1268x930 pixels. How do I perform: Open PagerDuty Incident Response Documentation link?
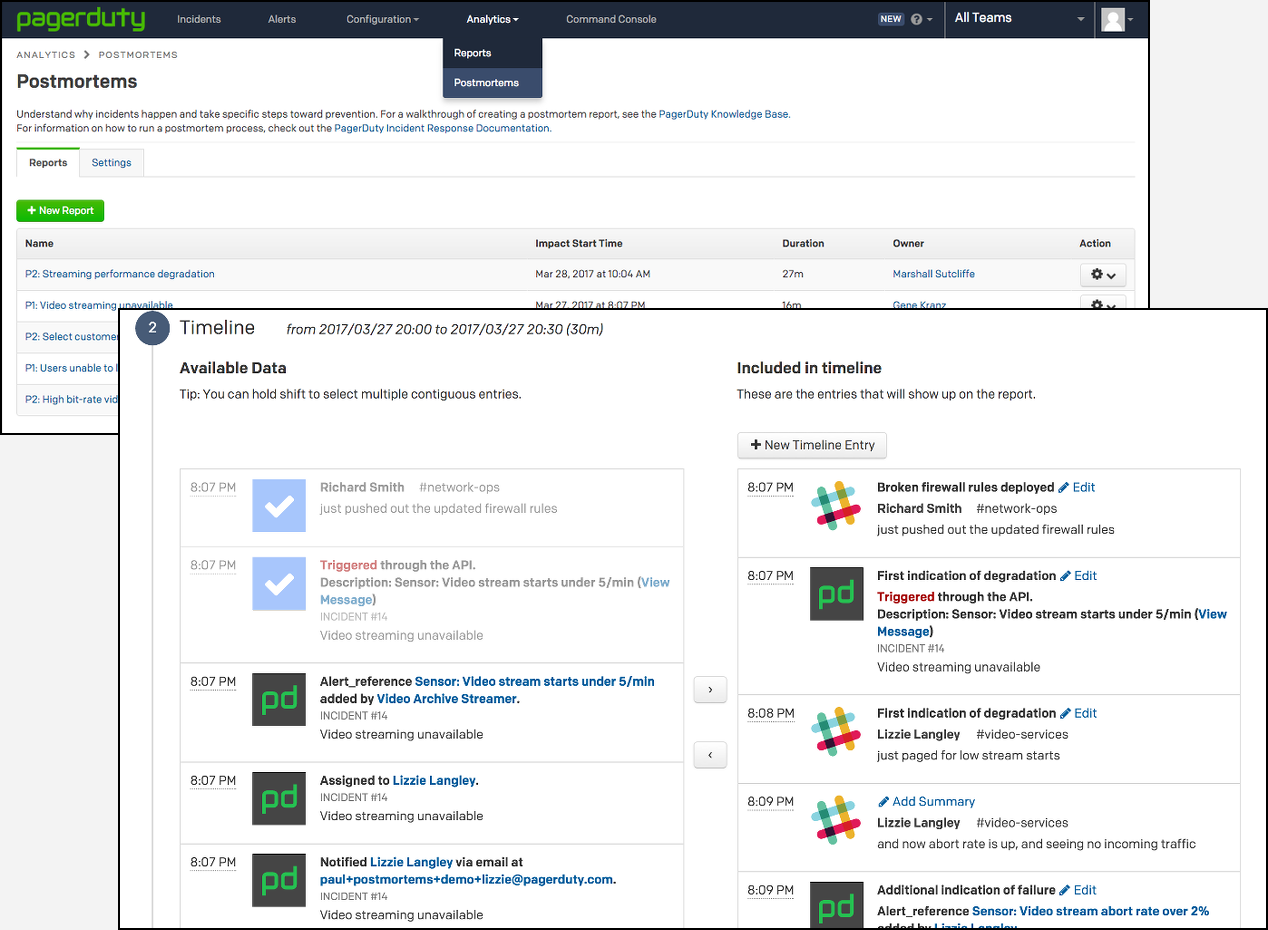coord(442,128)
